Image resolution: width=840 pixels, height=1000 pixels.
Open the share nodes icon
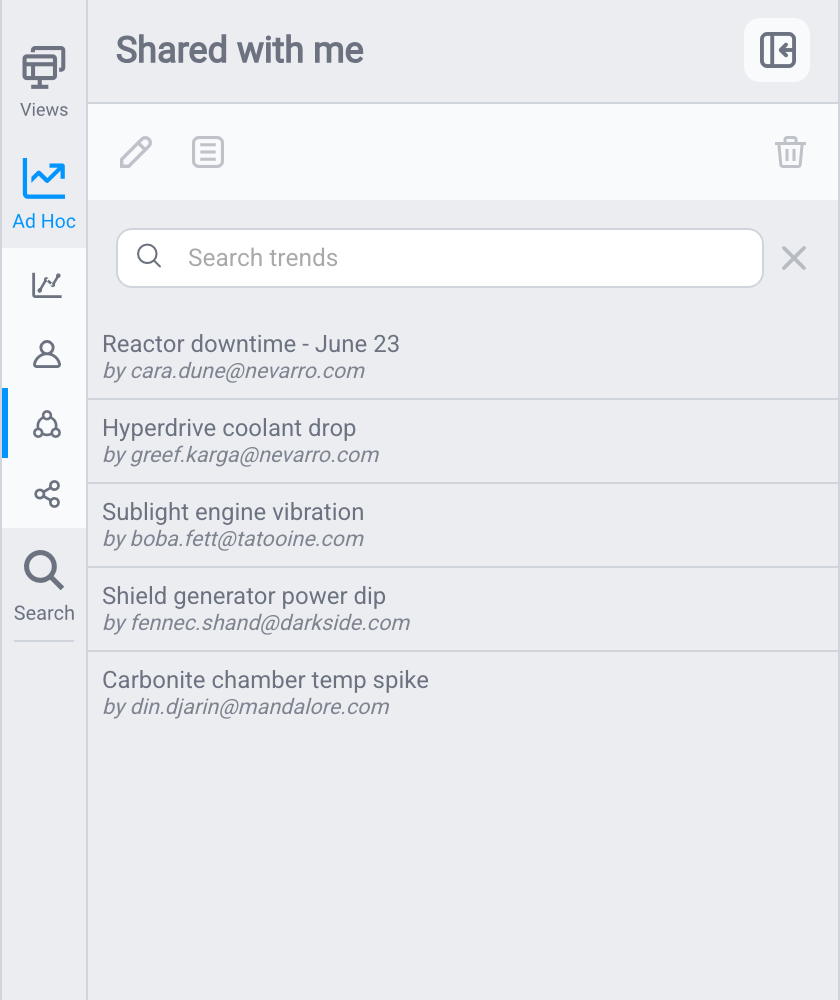(x=47, y=494)
